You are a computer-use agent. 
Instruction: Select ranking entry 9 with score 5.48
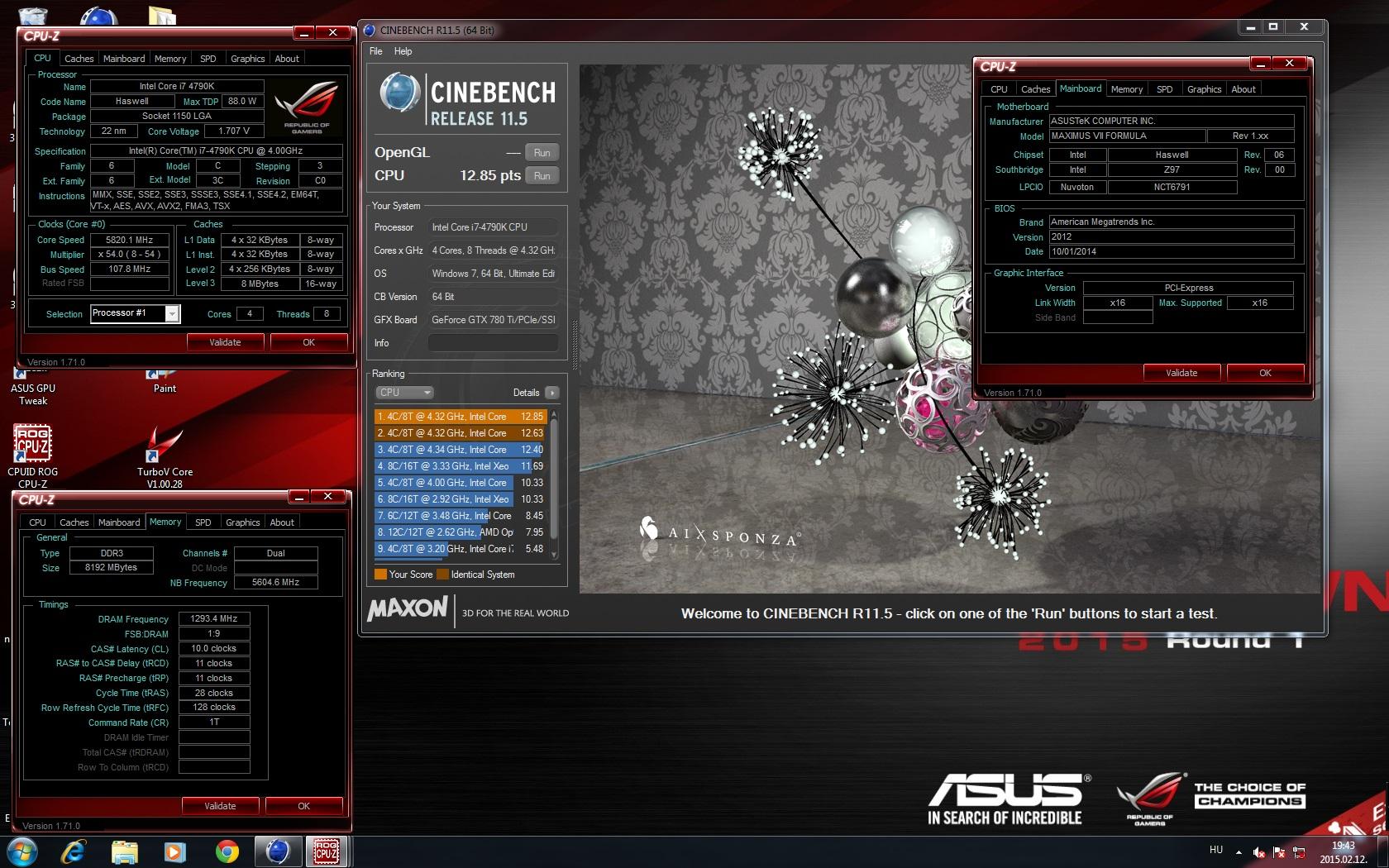(460, 549)
